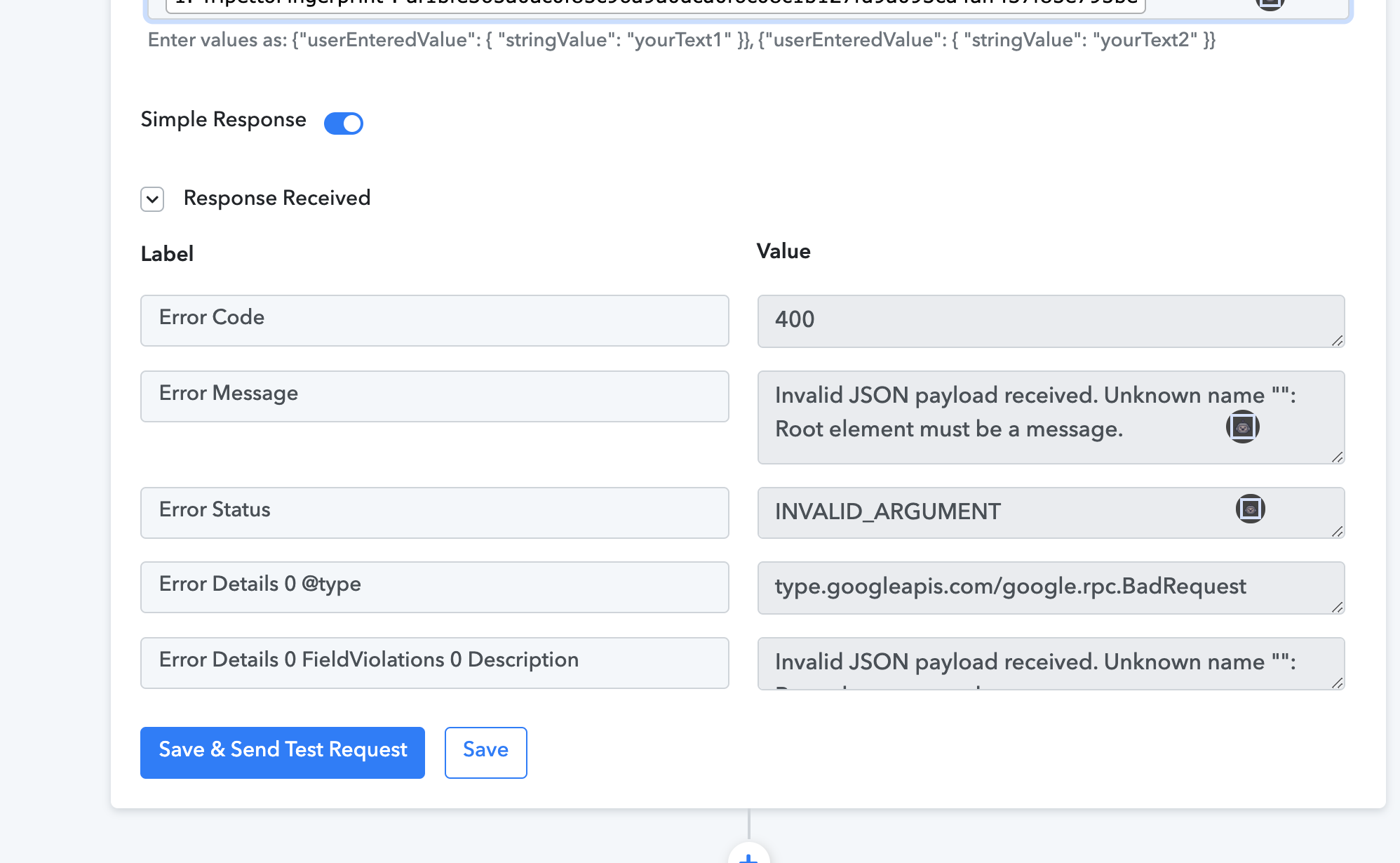Click the Error Code label field
The image size is (1400, 863).
coord(434,320)
